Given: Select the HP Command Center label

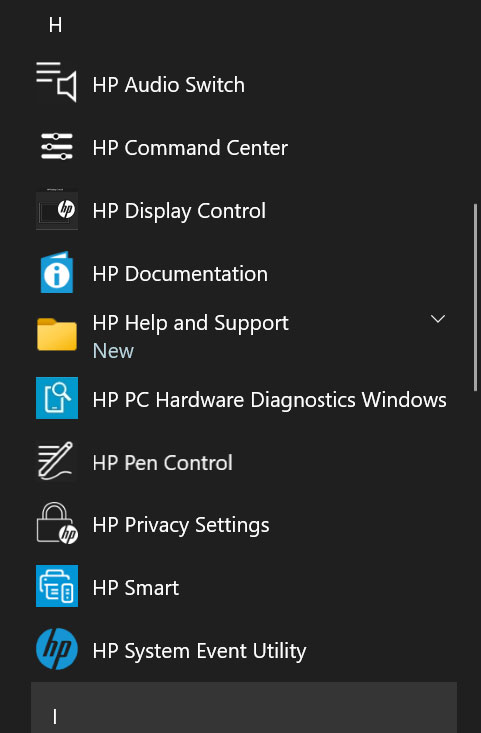Looking at the screenshot, I should [190, 148].
